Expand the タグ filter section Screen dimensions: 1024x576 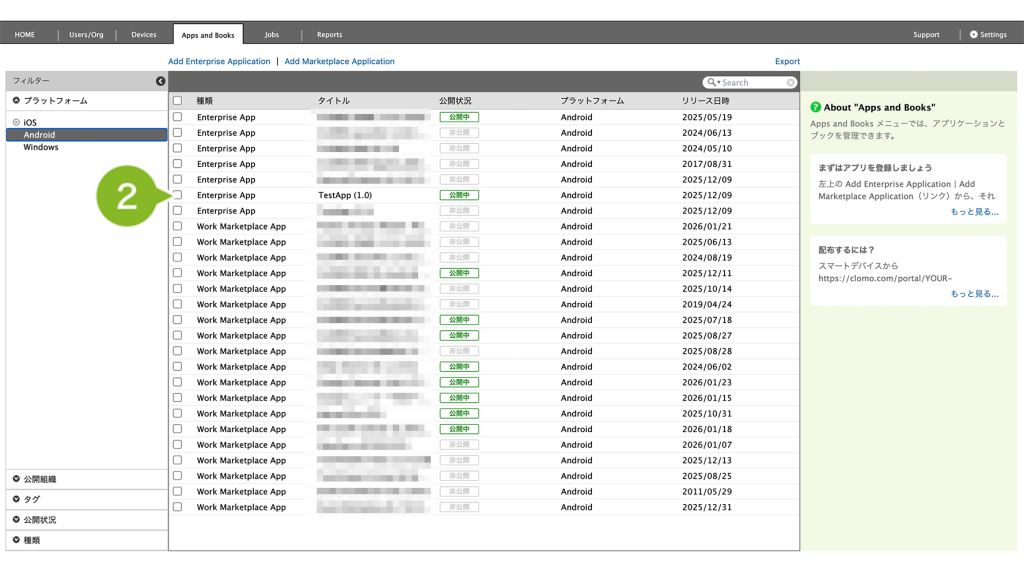pyautogui.click(x=16, y=499)
